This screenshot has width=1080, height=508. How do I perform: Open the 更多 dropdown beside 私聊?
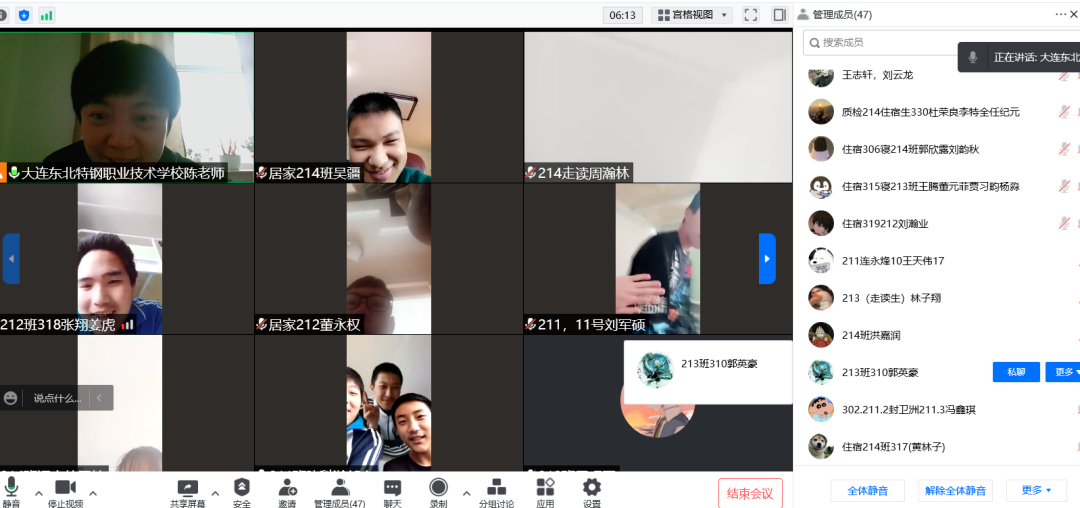coord(1061,372)
